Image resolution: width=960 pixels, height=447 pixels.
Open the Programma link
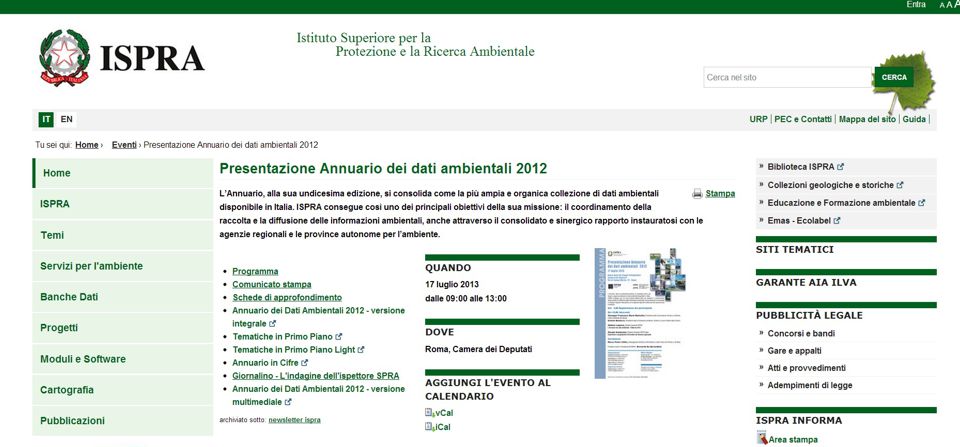coord(255,271)
